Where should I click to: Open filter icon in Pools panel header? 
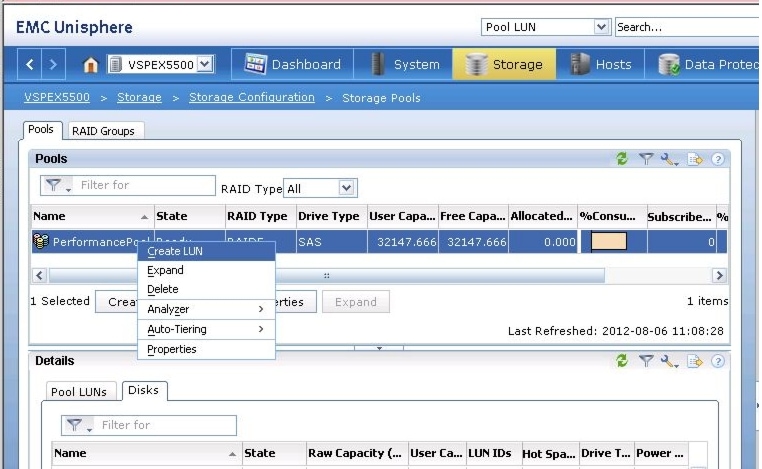point(646,158)
